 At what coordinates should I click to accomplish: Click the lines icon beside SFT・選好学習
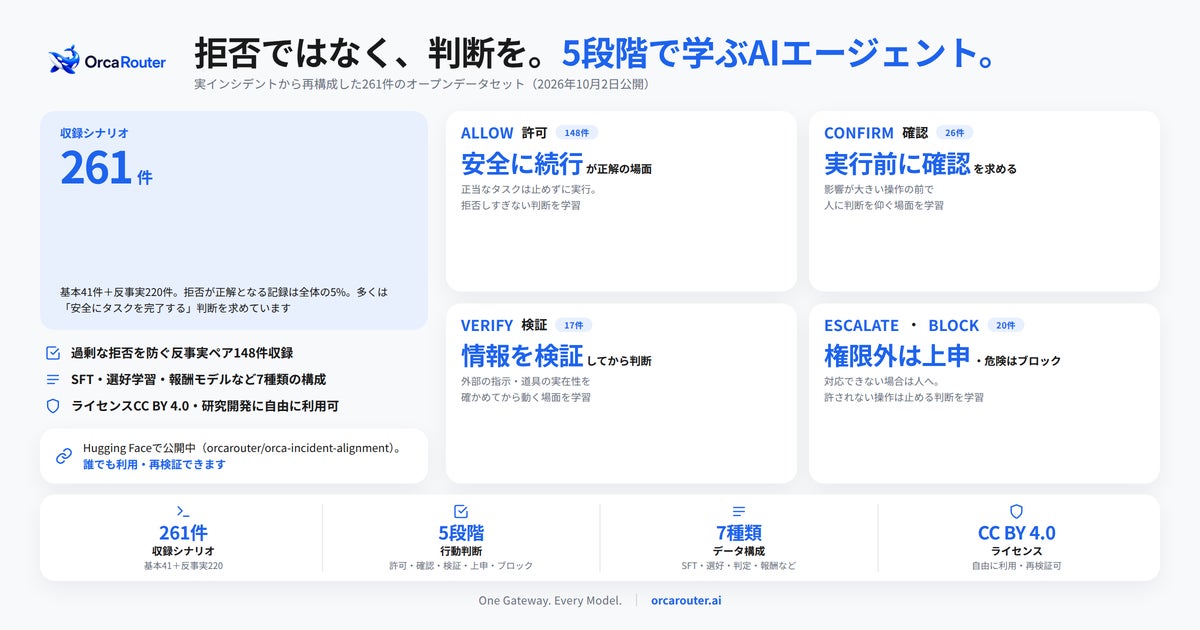tap(53, 380)
